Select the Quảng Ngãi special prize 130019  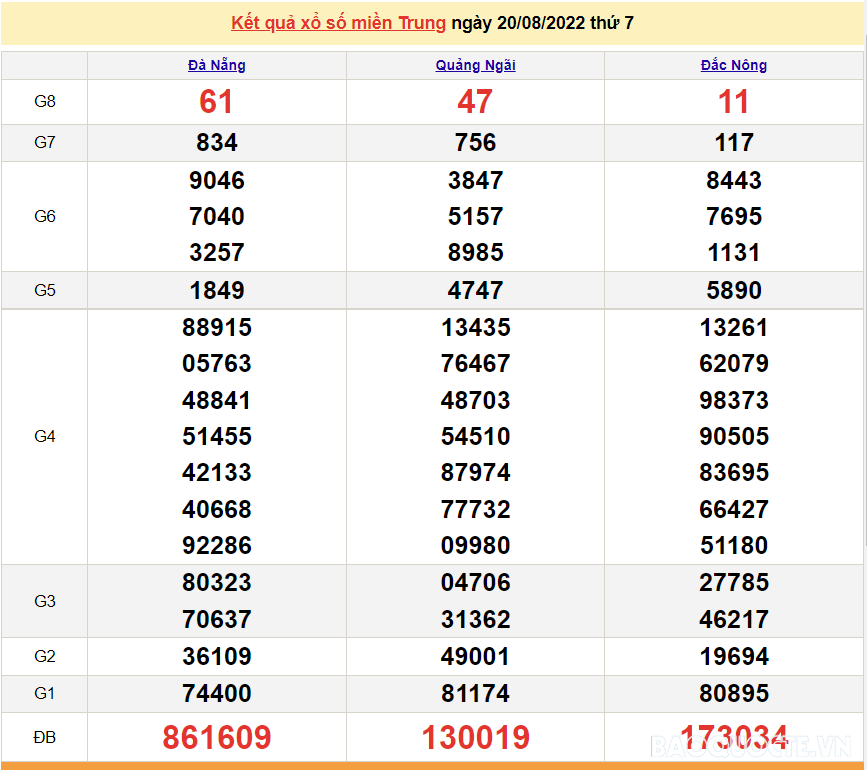(475, 738)
